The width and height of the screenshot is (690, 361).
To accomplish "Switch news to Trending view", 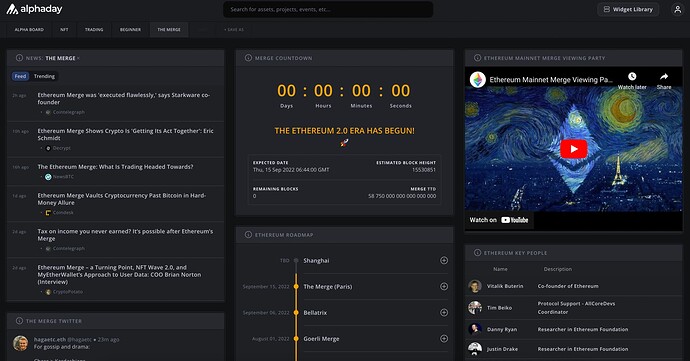I will [44, 76].
